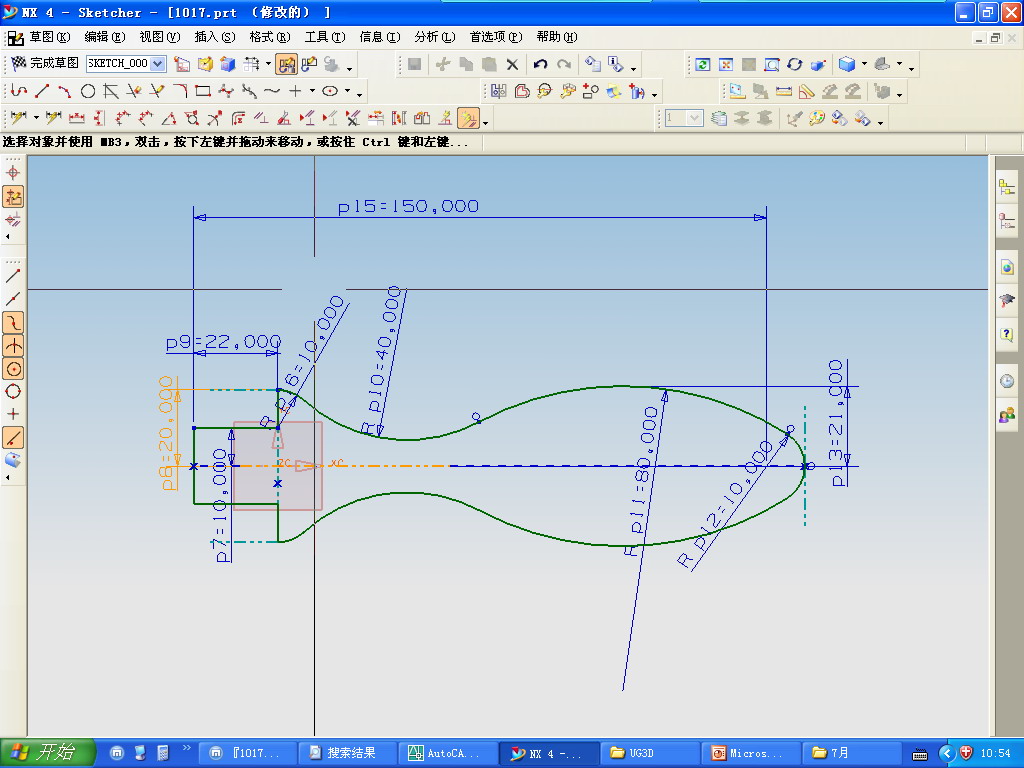Click the Finish Sketch (完成草图) button
The image size is (1024, 768).
[45, 63]
